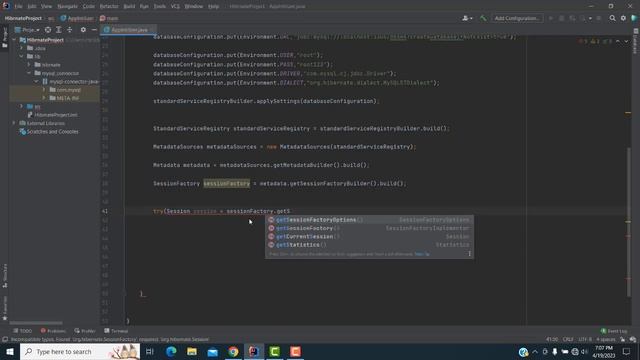Viewport: 640px width, 360px height.
Task: Click the editor vertical scrollbar
Action: click(629, 221)
